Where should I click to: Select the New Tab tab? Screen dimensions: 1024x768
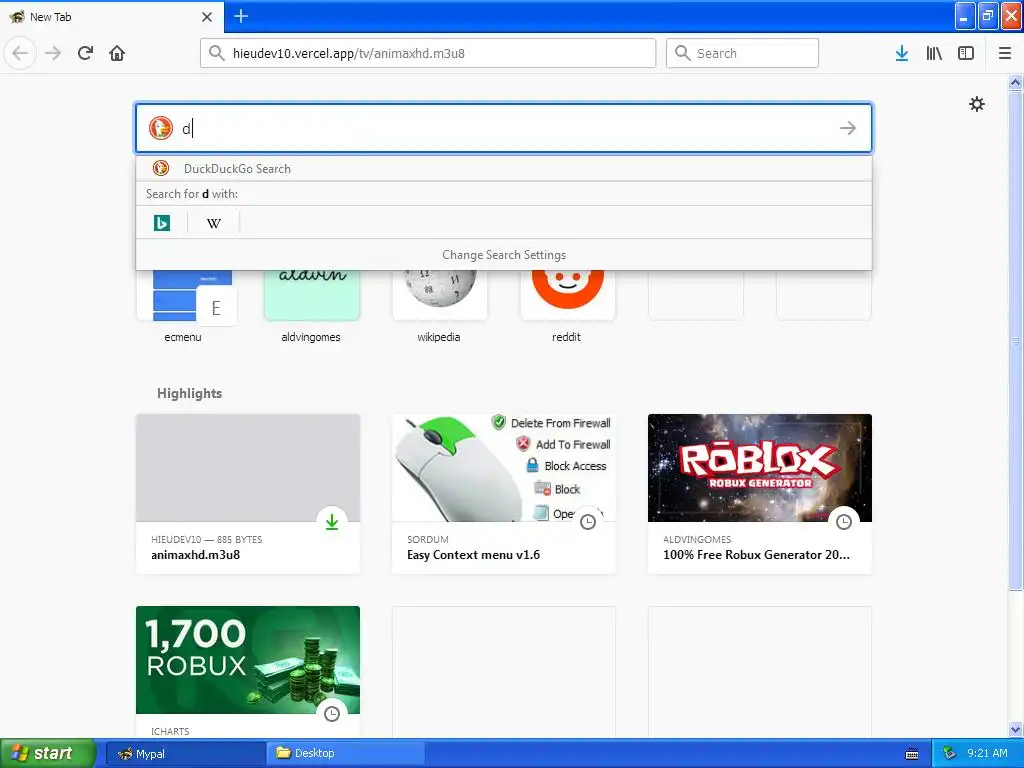pyautogui.click(x=111, y=17)
